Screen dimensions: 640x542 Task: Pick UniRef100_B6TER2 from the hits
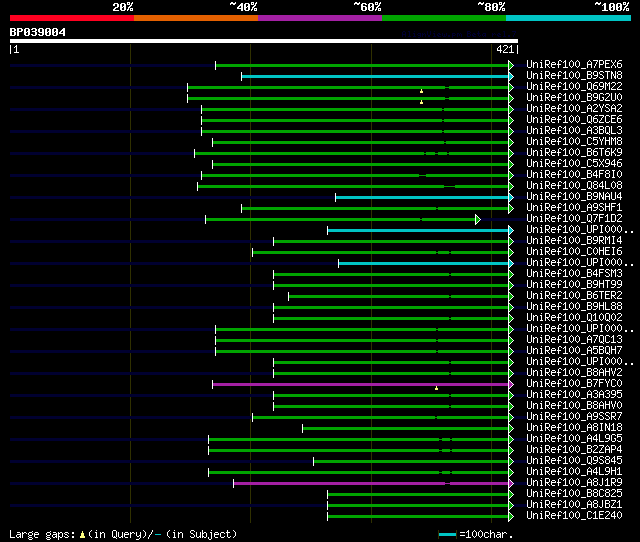574,296
